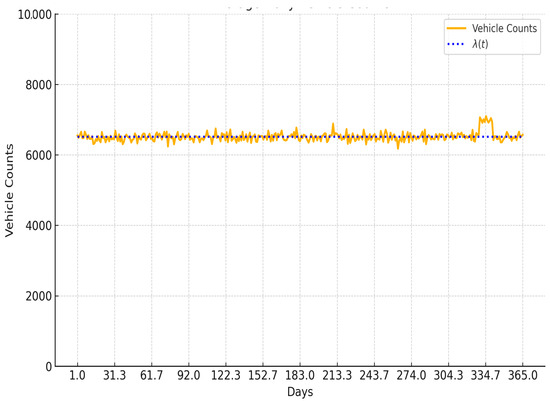The height and width of the screenshot is (401, 550).
Task: Click the dip near day 274.0
Action: tap(398, 147)
